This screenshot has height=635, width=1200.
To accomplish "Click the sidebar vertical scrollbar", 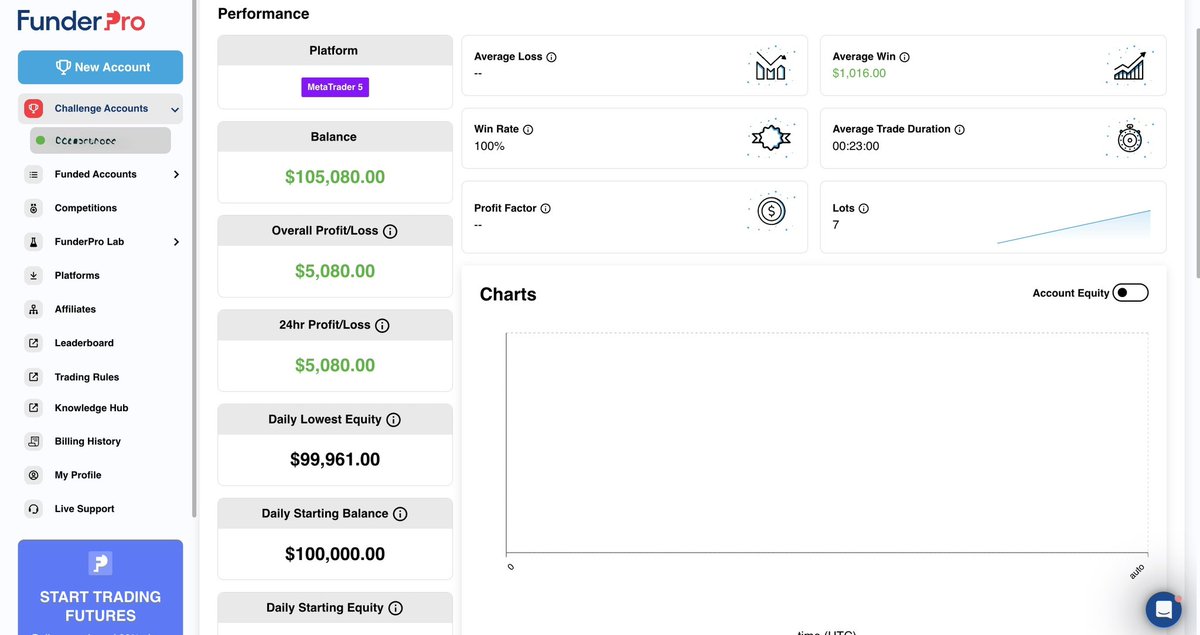I will (194, 260).
